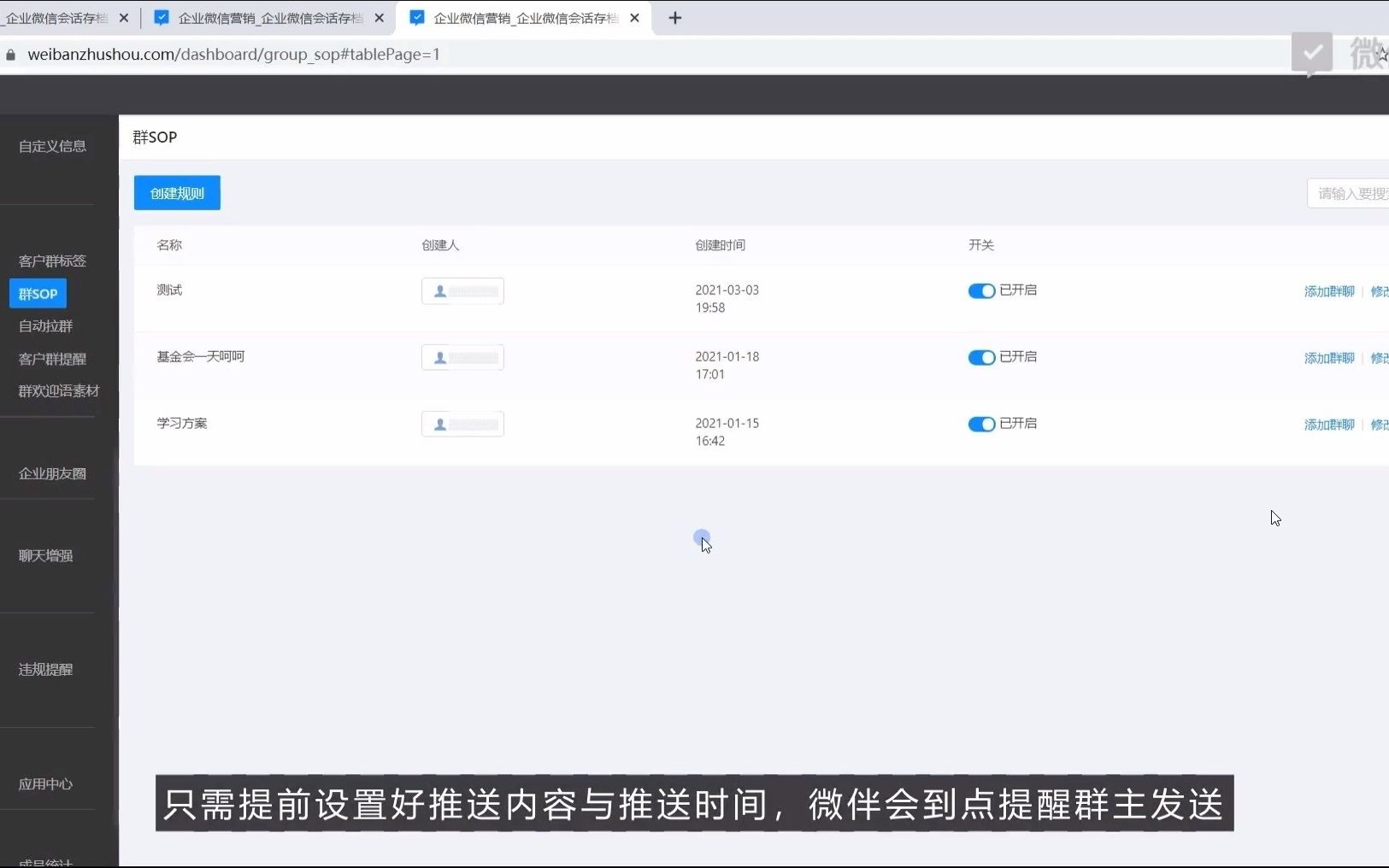Open 自动拉群 in the sidebar

coord(45,325)
